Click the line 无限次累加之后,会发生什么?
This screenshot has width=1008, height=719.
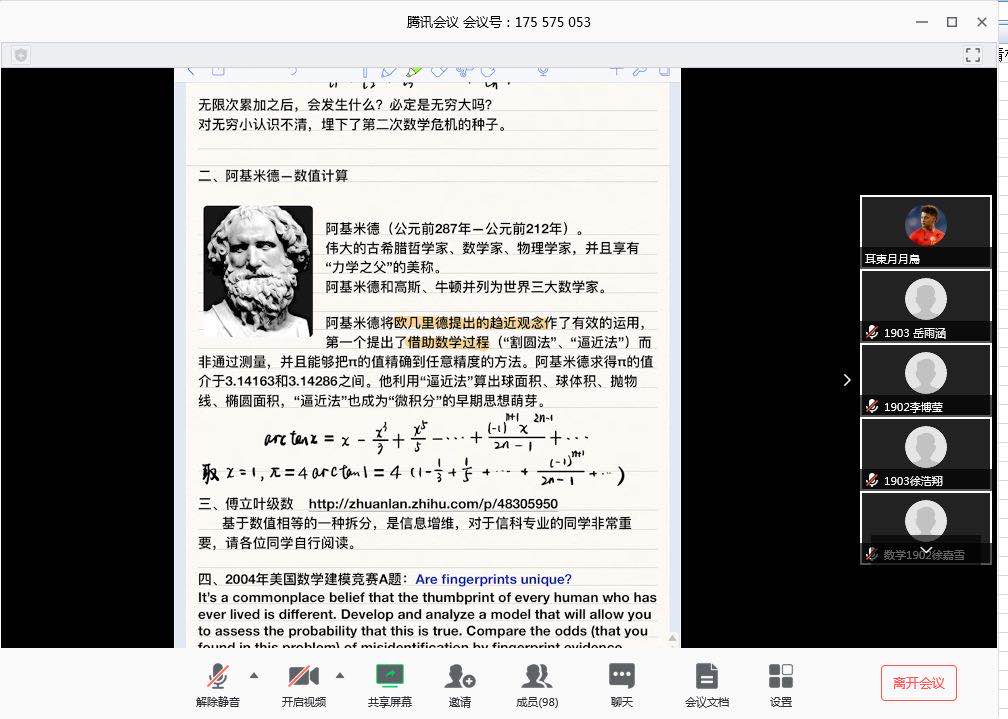click(292, 104)
